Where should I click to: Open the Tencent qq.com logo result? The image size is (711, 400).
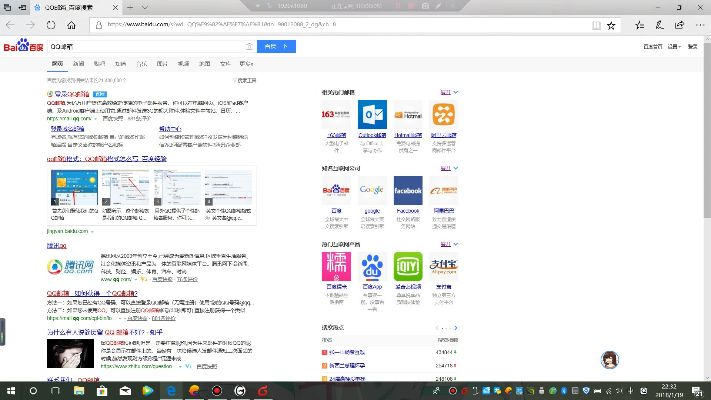pos(70,267)
